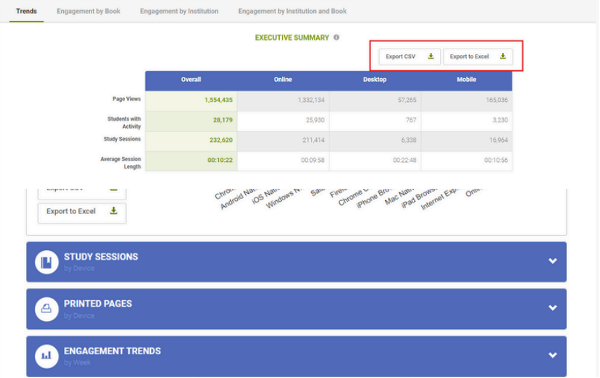Open the Engagement by Institution tab
The image size is (600, 378).
(179, 11)
